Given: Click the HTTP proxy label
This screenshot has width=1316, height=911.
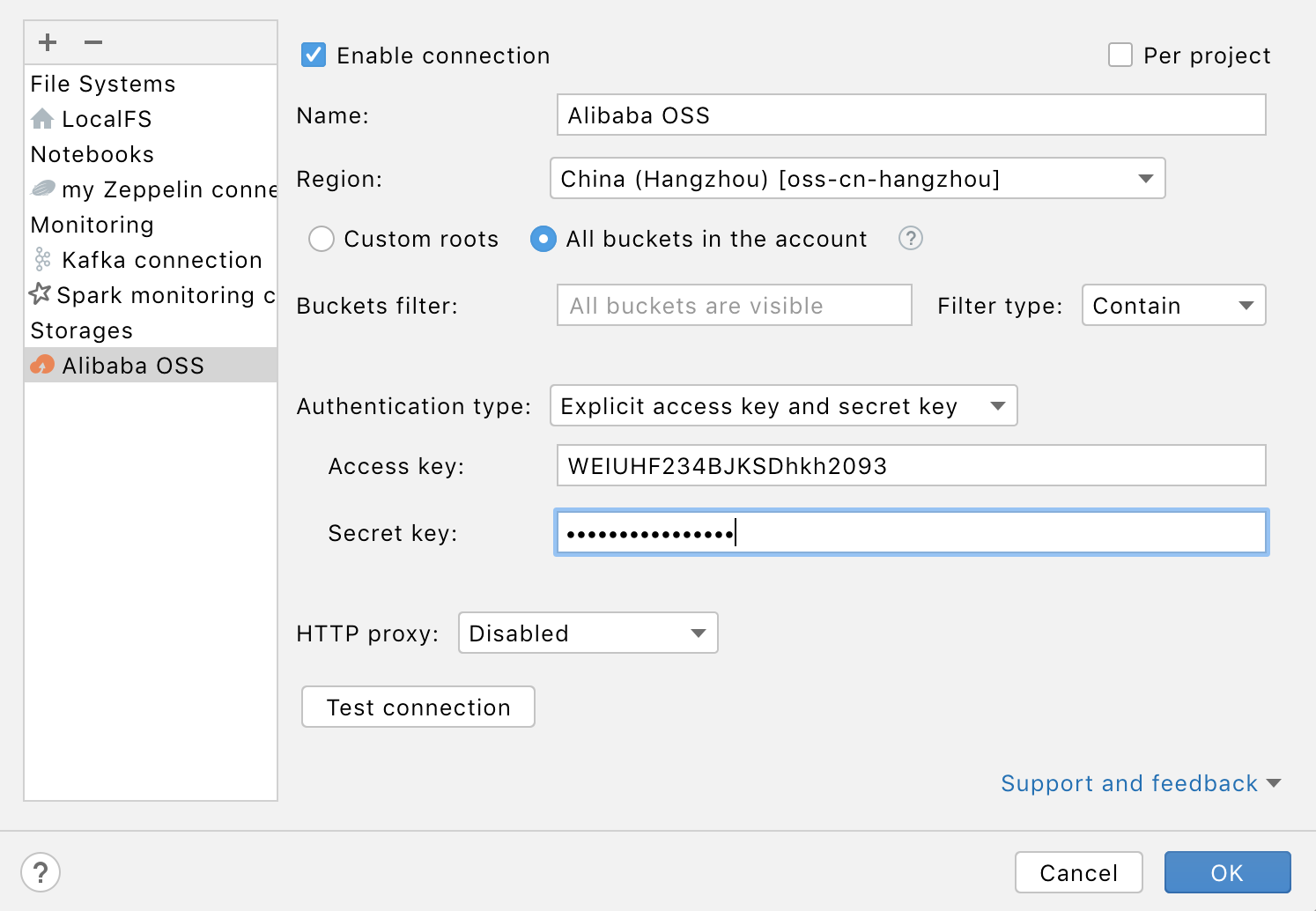Looking at the screenshot, I should tap(367, 633).
